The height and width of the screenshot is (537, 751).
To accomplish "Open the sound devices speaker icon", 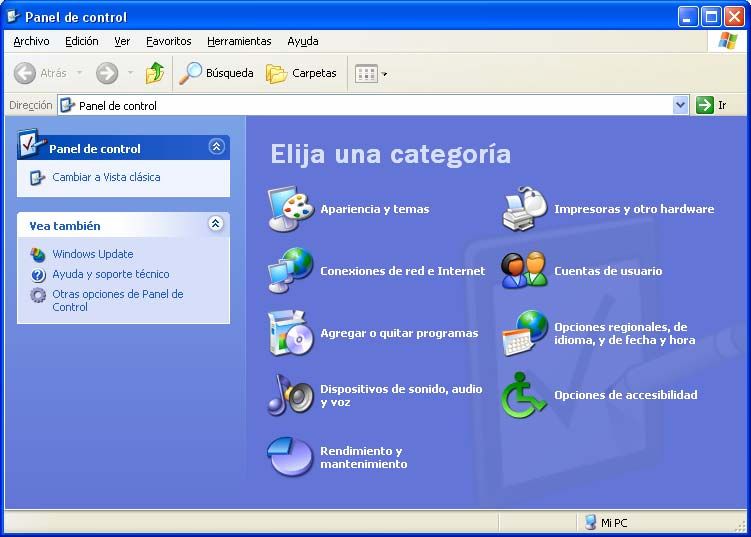I will point(291,395).
